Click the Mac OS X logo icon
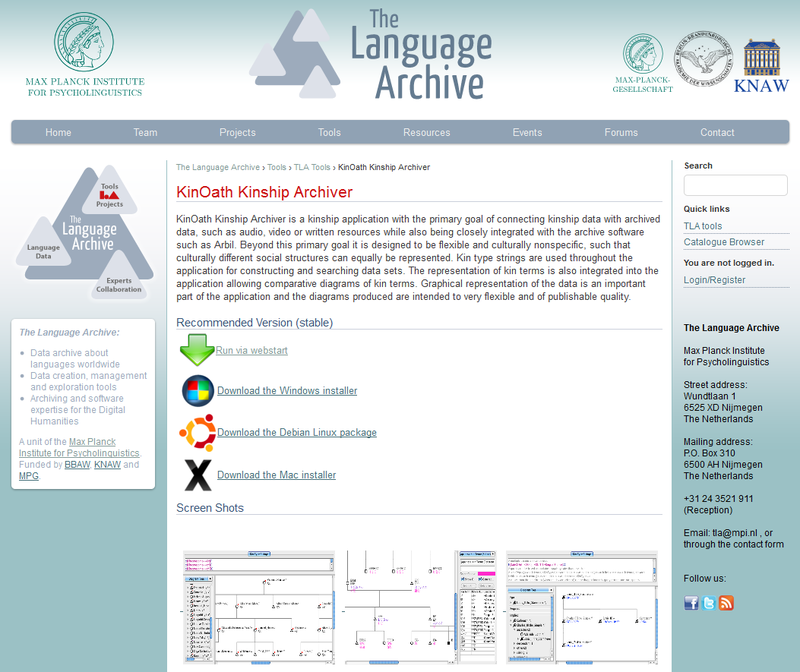 click(x=198, y=475)
